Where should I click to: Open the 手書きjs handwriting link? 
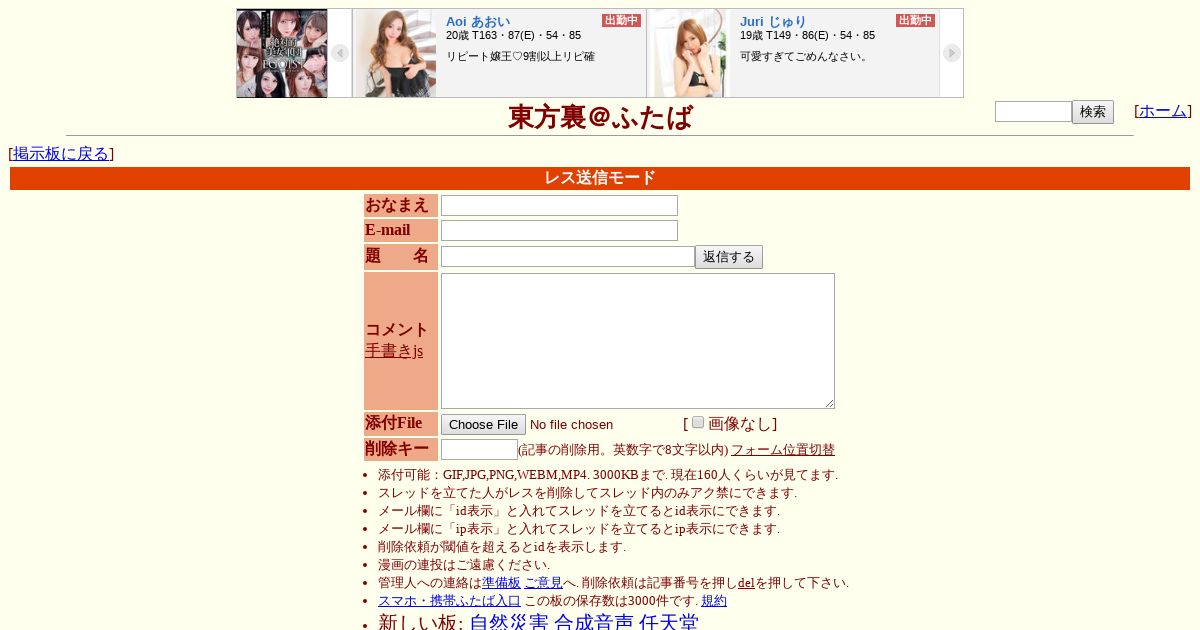pyautogui.click(x=394, y=351)
